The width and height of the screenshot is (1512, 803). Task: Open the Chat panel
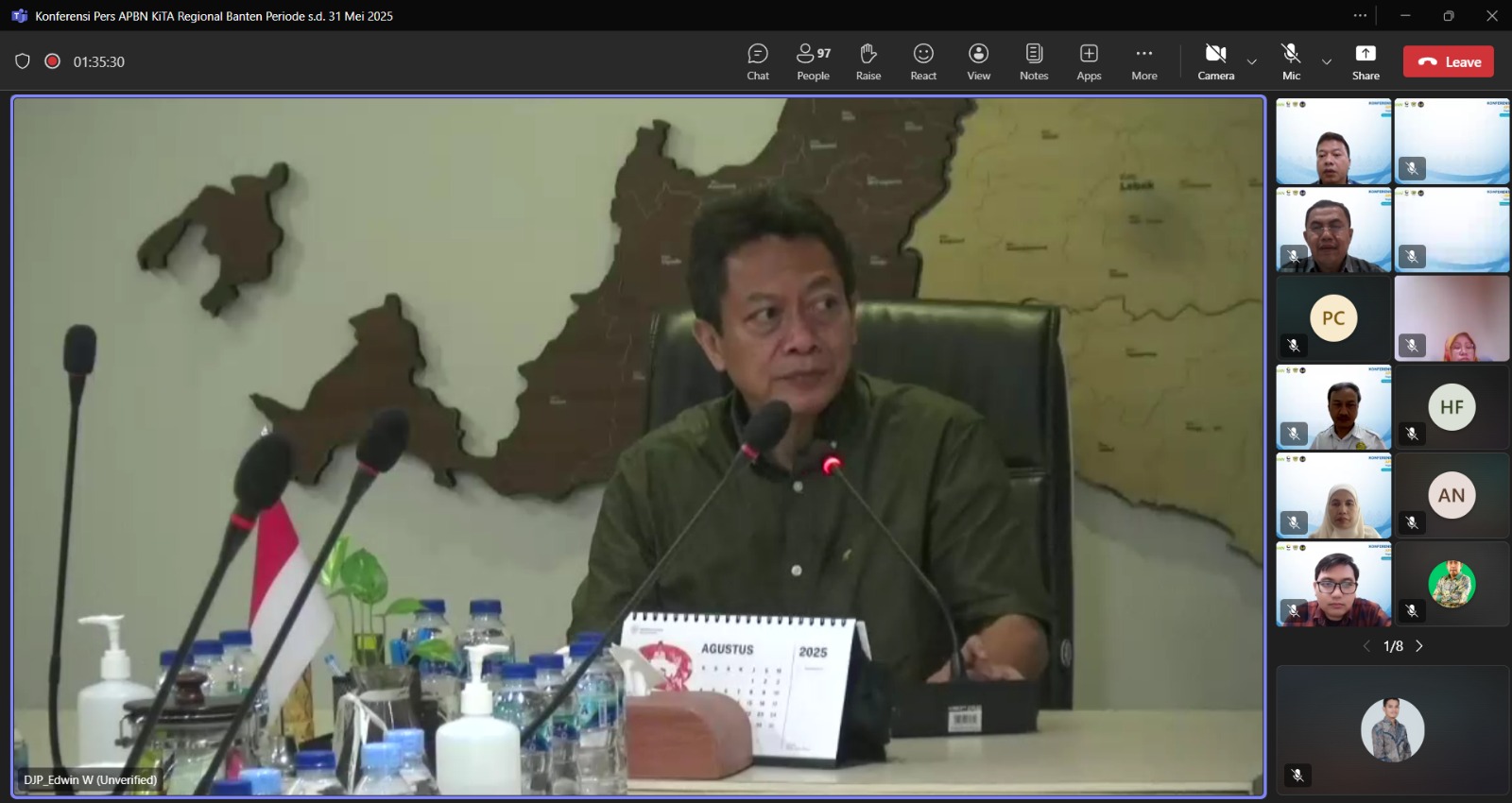pyautogui.click(x=757, y=61)
